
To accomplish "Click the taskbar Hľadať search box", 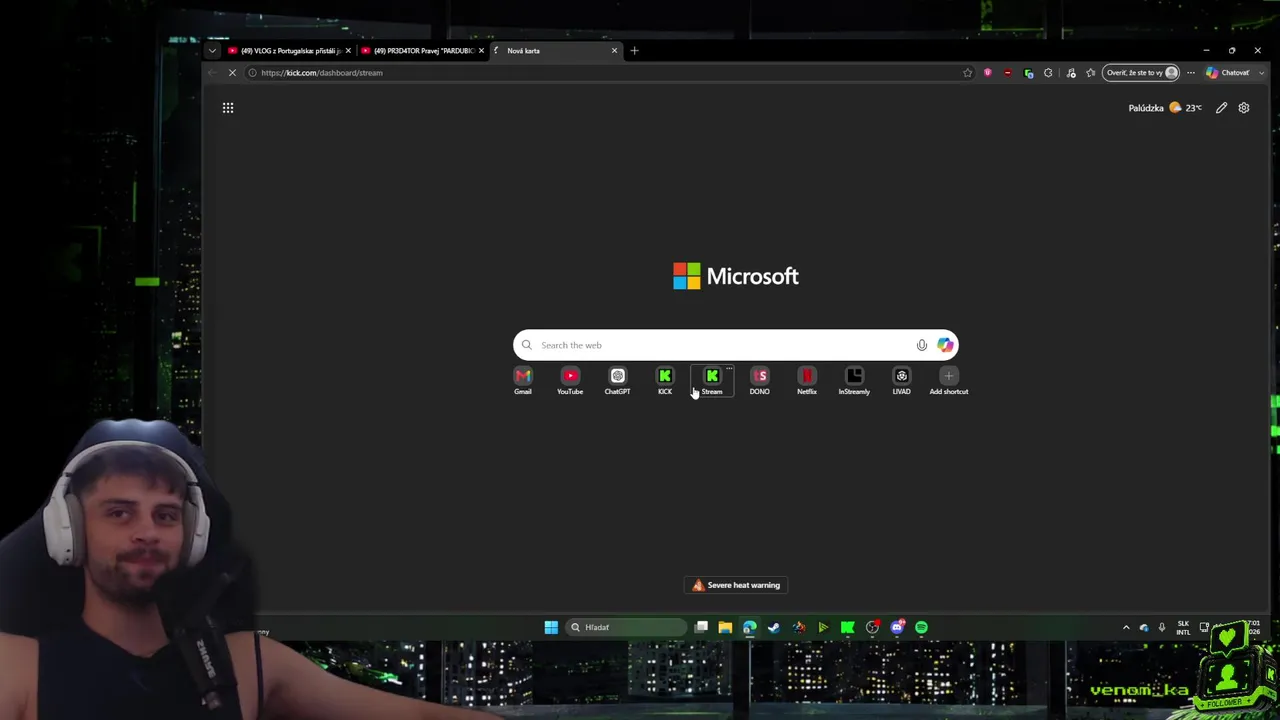I will (626, 627).
